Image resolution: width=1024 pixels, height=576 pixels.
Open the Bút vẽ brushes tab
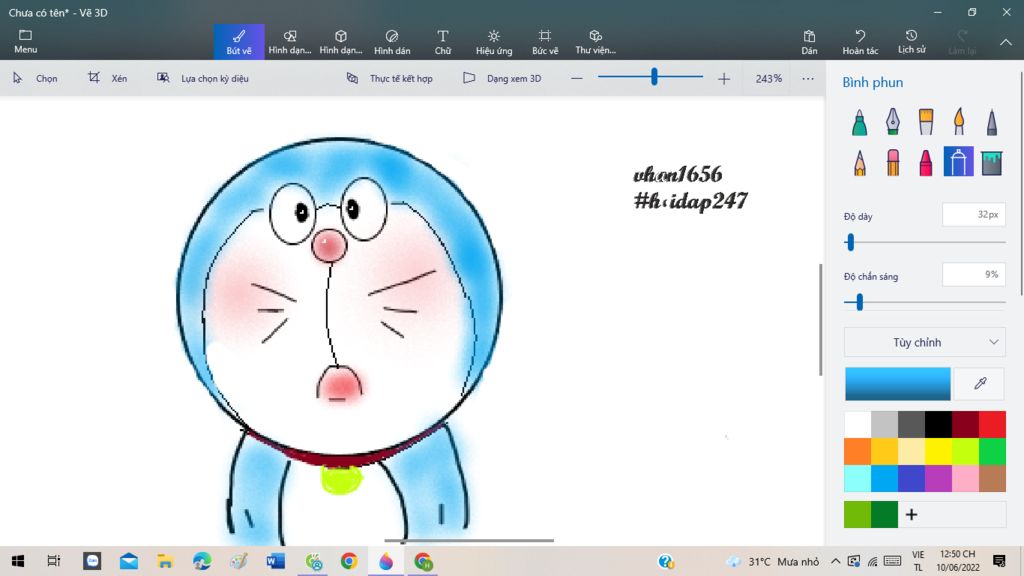click(x=239, y=41)
